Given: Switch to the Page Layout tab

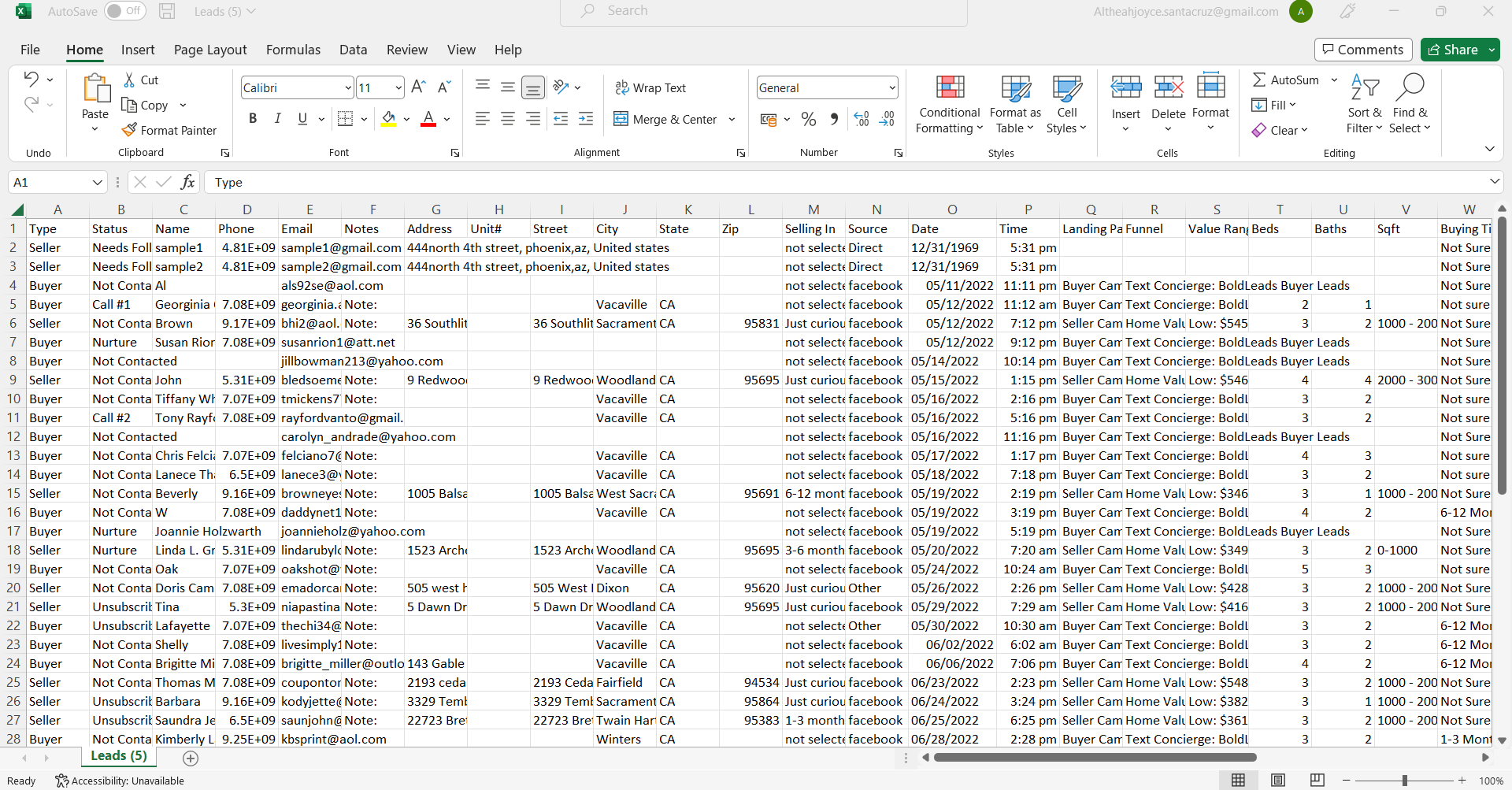Looking at the screenshot, I should tap(210, 50).
